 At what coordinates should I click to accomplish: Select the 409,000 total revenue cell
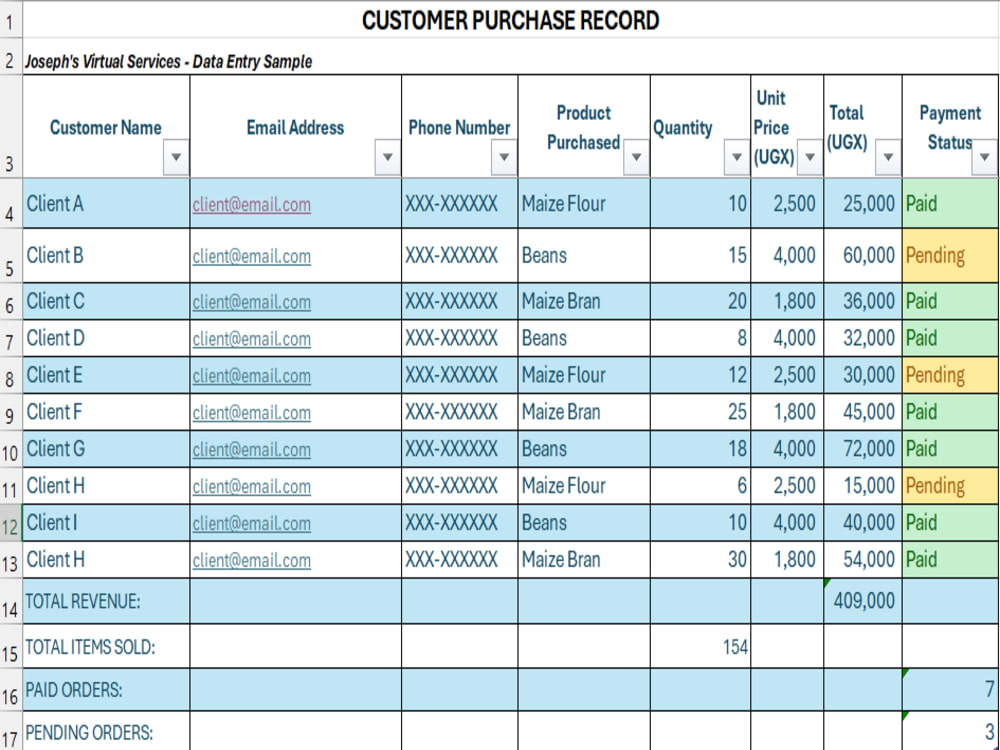[863, 601]
